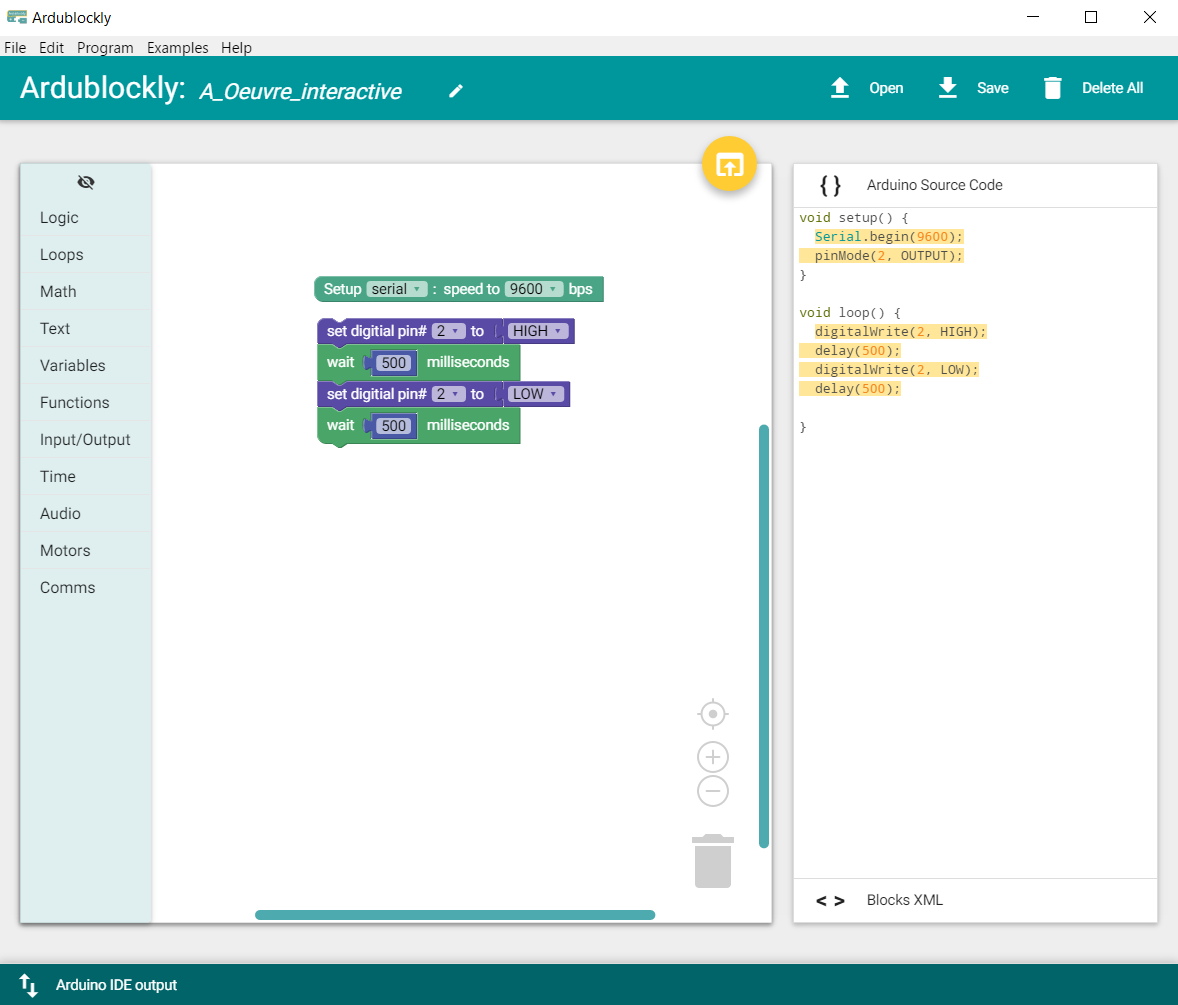Toggle the Arduino Source Code panel header
Screen dimensions: 1178x1005
[933, 185]
